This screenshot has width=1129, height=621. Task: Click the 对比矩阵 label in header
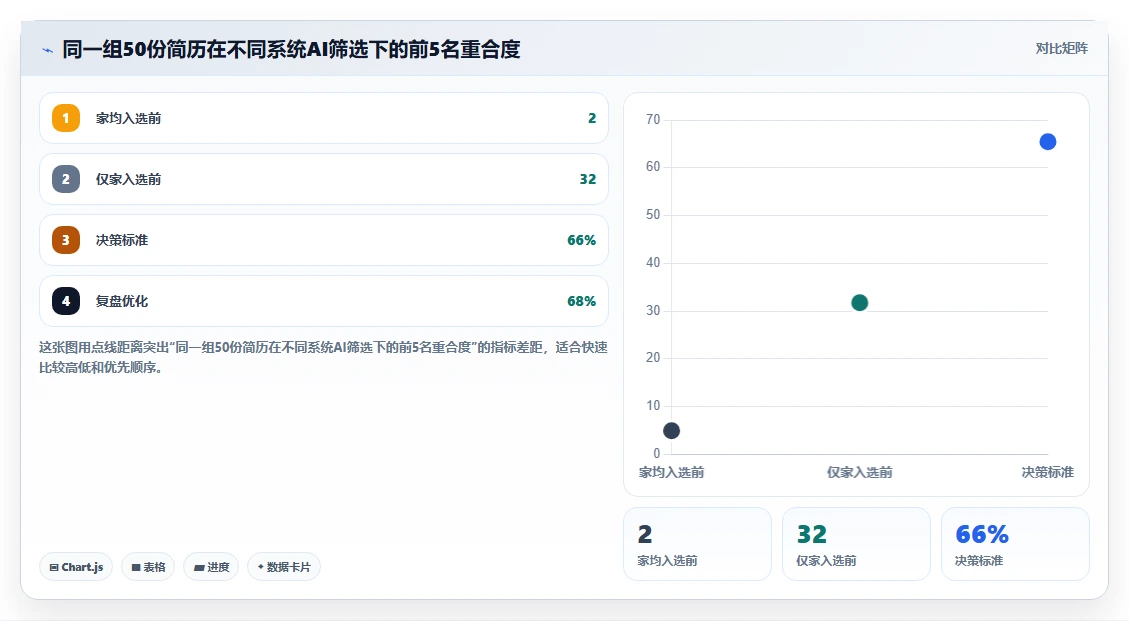[1061, 48]
